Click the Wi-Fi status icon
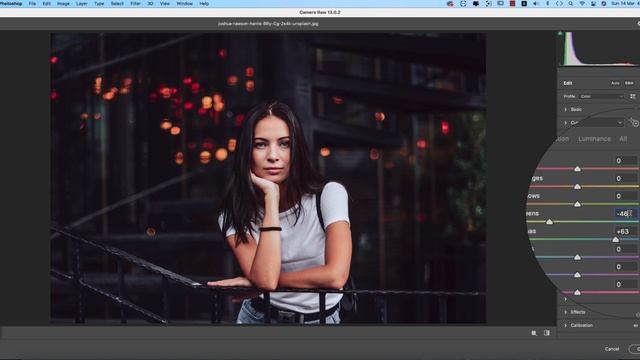 point(582,4)
